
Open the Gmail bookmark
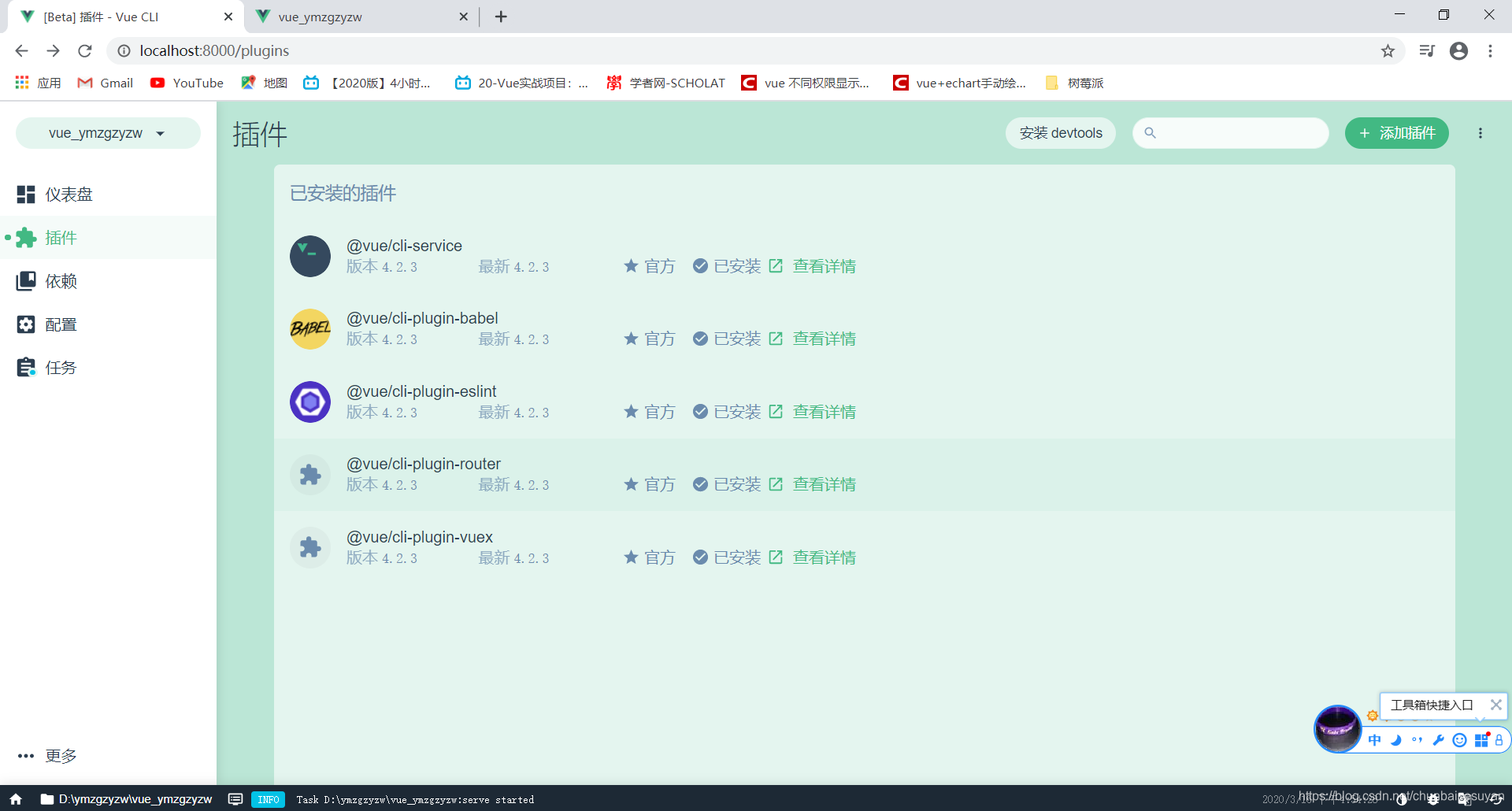tap(106, 83)
